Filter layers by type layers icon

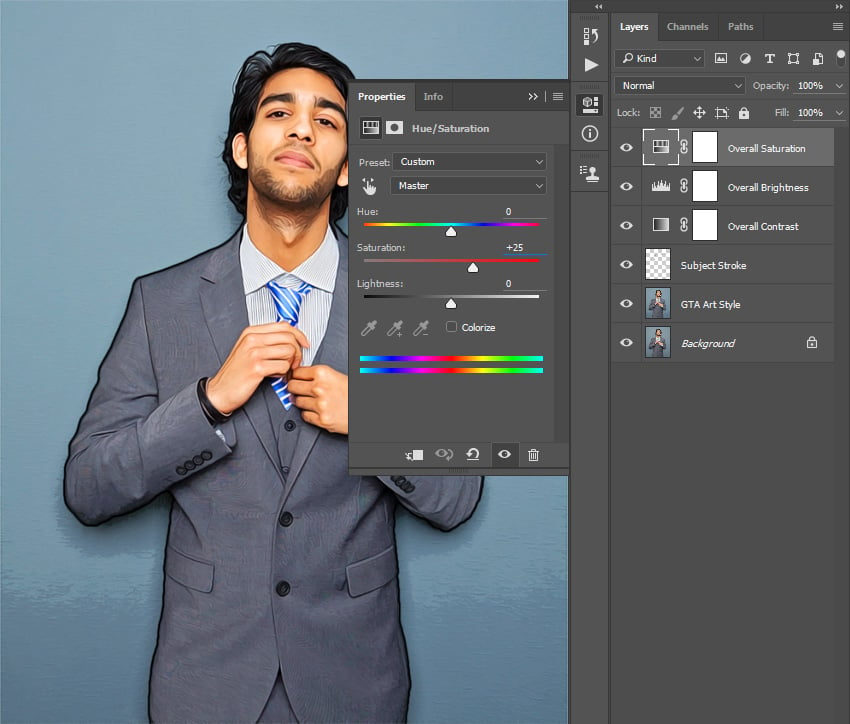769,59
